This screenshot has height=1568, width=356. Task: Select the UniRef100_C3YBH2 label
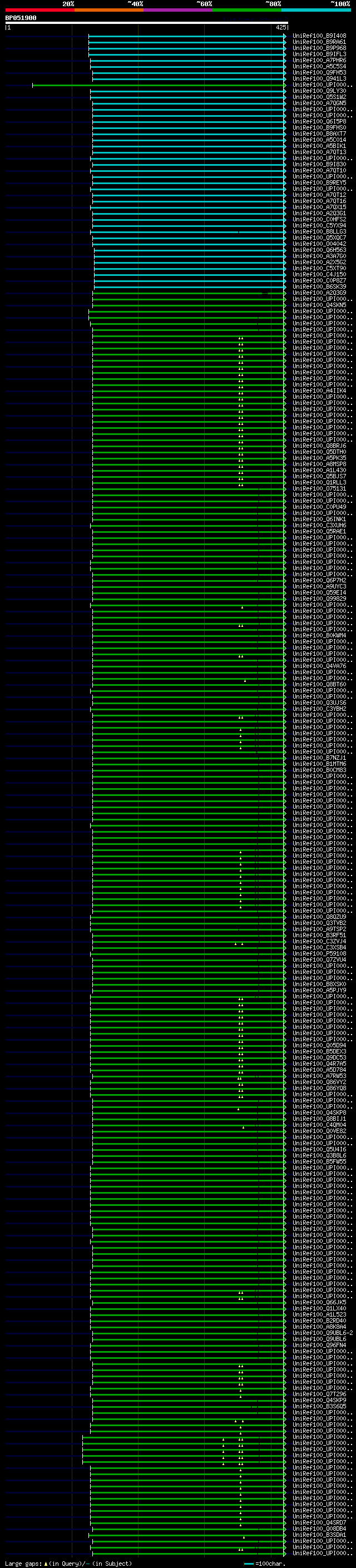pos(319,709)
